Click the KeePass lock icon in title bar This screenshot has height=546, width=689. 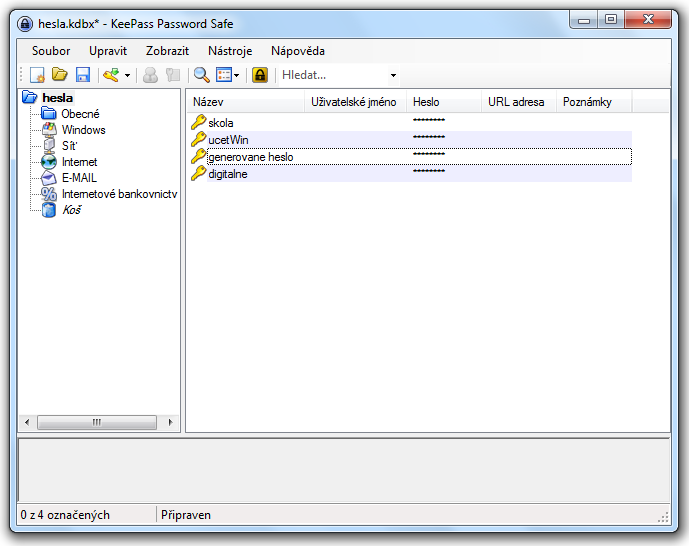[25, 24]
